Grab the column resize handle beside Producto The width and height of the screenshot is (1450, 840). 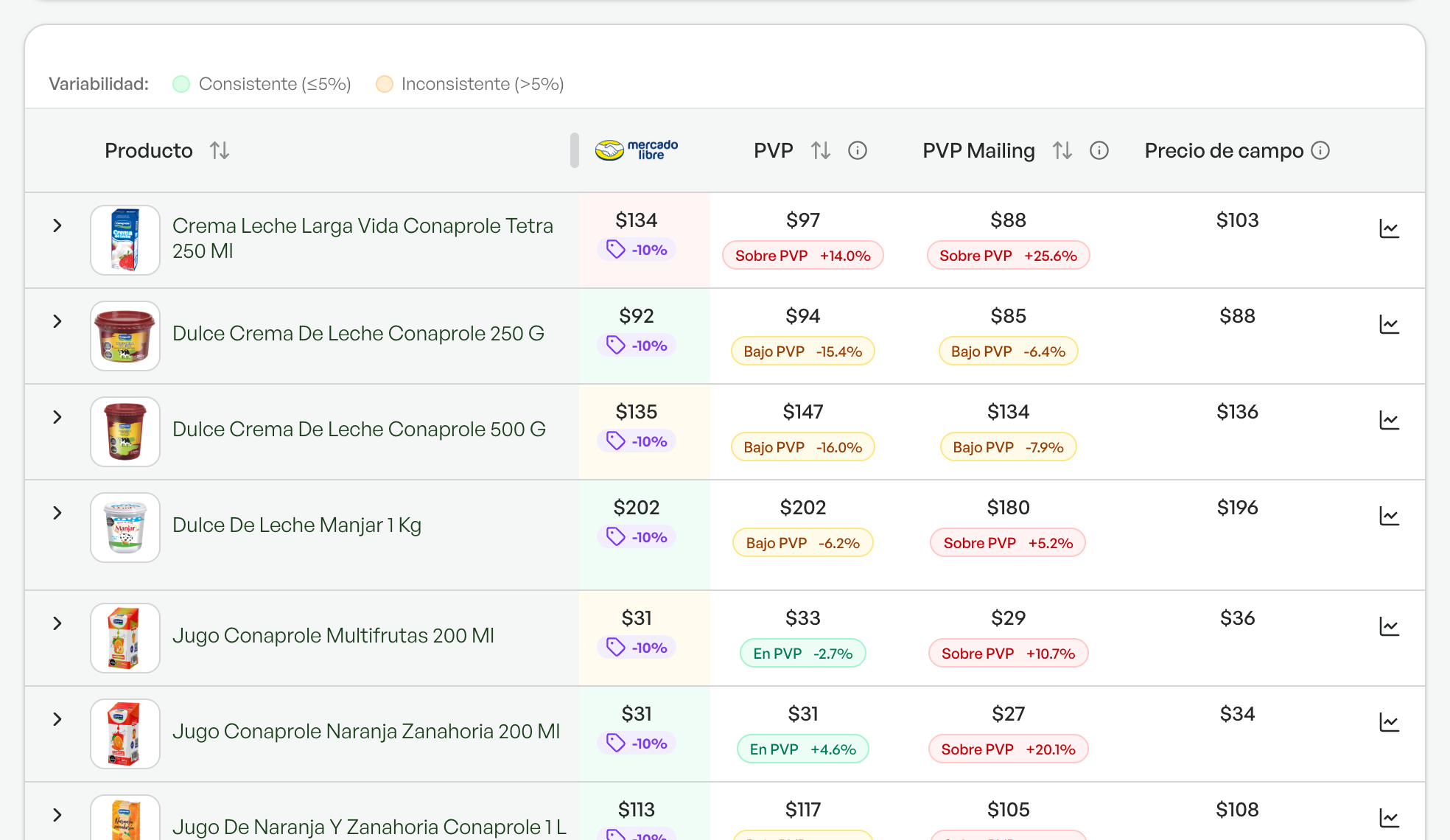pos(575,150)
